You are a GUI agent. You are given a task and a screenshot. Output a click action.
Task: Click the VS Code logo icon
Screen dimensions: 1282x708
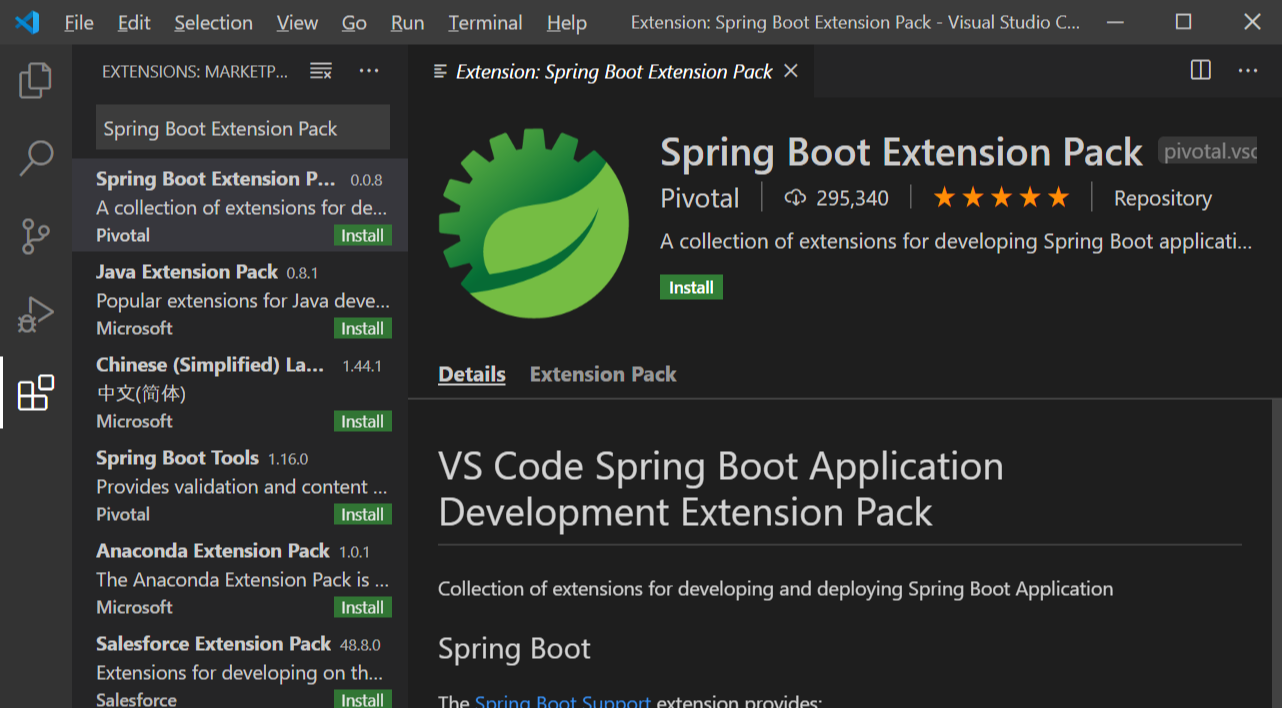pyautogui.click(x=27, y=22)
